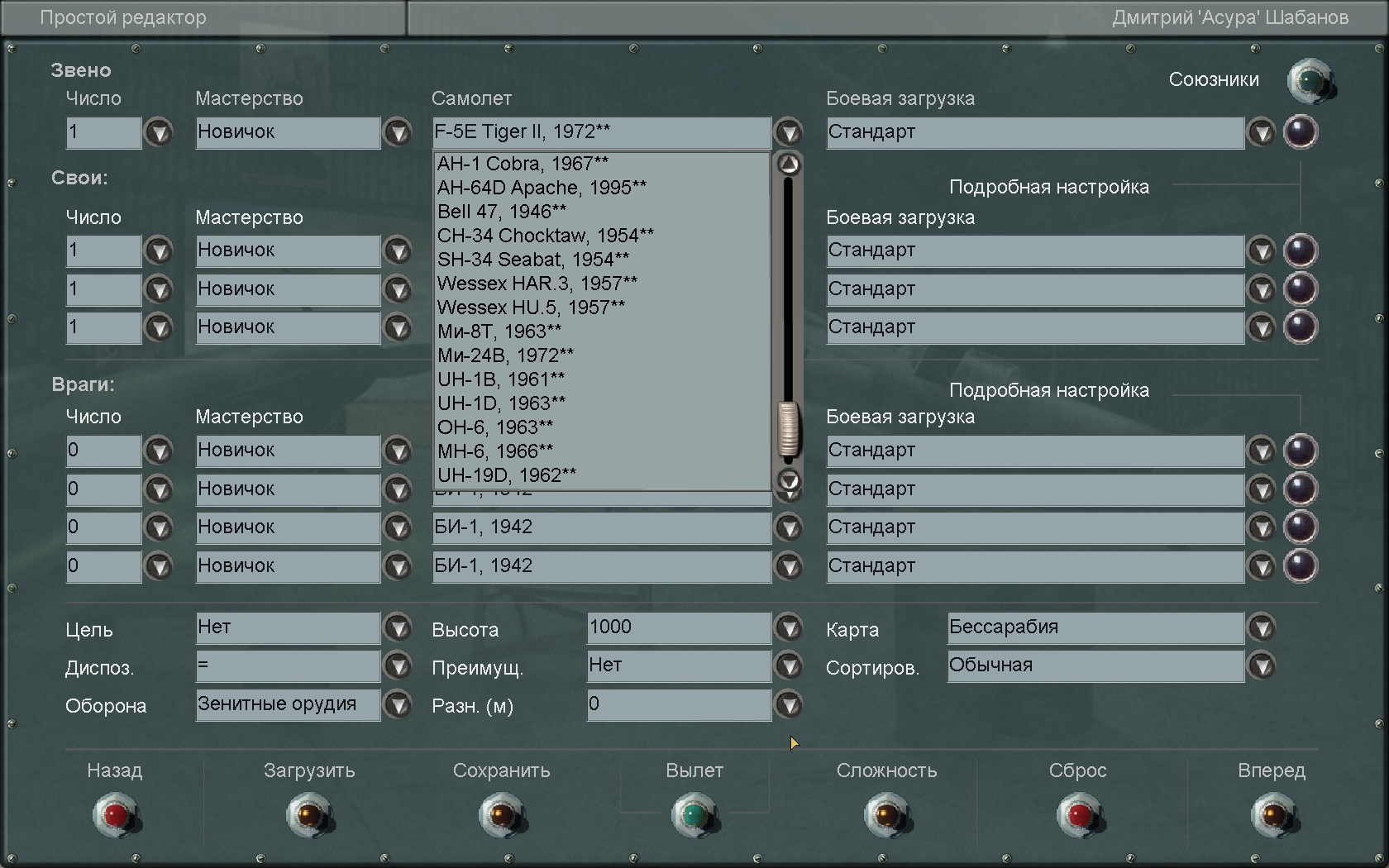Screen dimensions: 1389x868
Task: Click Подробная настройка under Свои section
Action: 1048,187
